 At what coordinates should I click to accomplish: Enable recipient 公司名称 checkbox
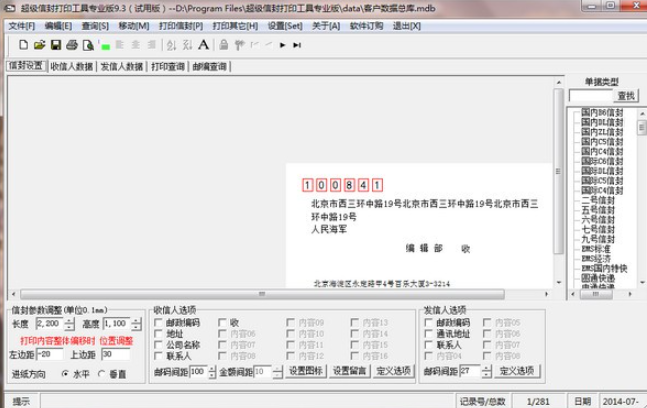pos(158,344)
